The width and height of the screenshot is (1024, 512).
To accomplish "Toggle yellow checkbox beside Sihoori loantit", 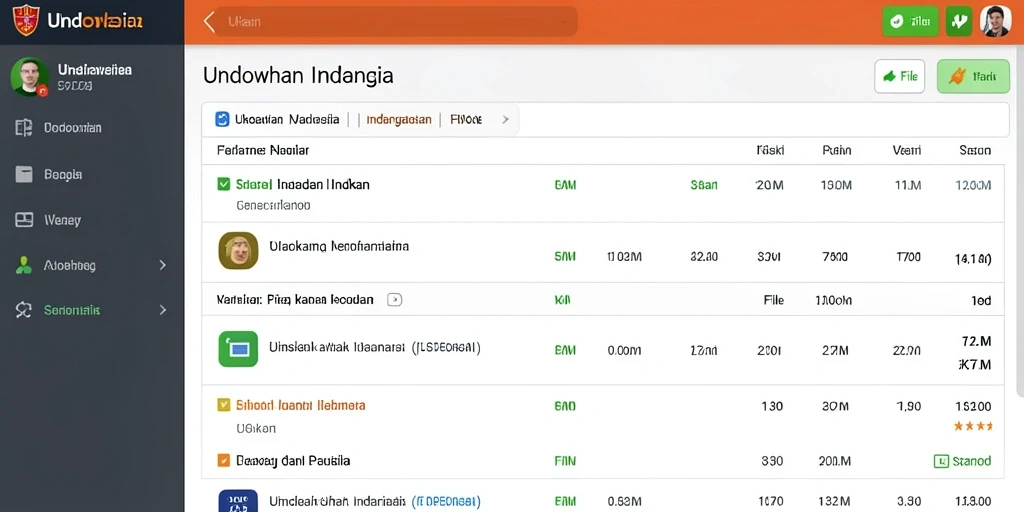I will coord(223,405).
